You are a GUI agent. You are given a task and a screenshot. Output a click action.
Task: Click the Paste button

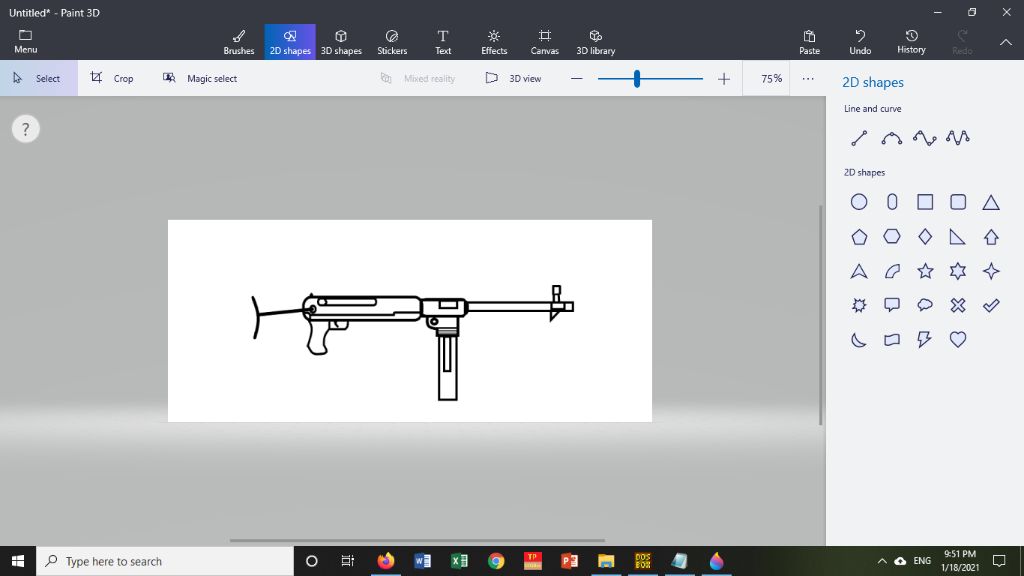(x=809, y=42)
